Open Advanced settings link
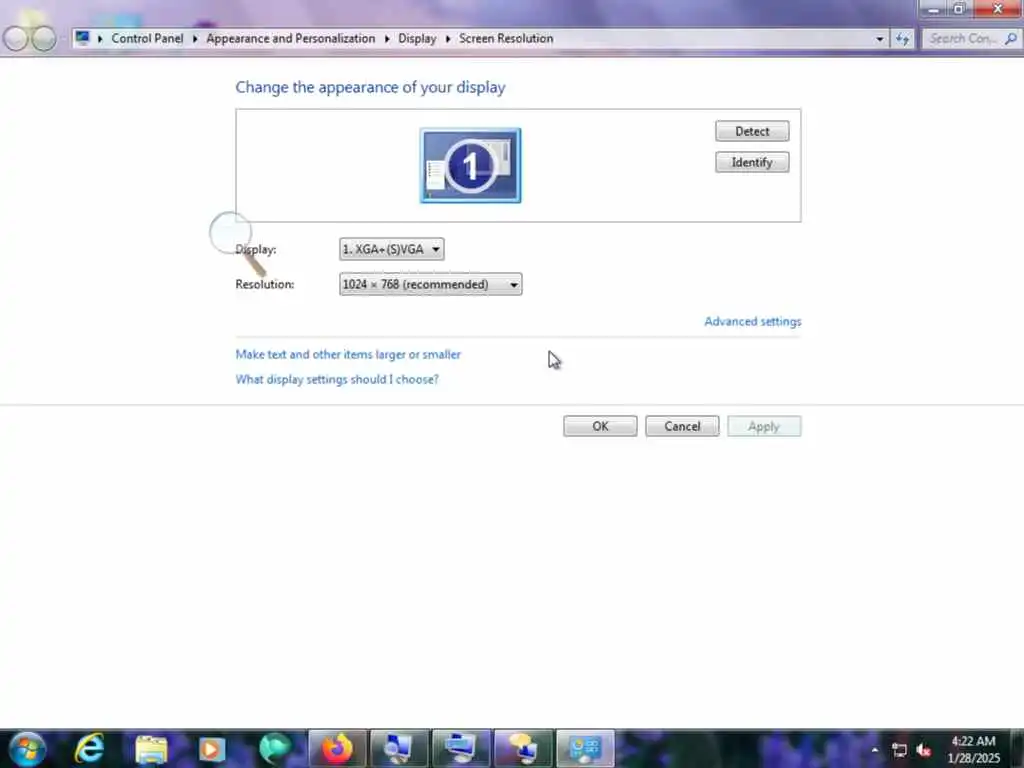 click(x=752, y=321)
